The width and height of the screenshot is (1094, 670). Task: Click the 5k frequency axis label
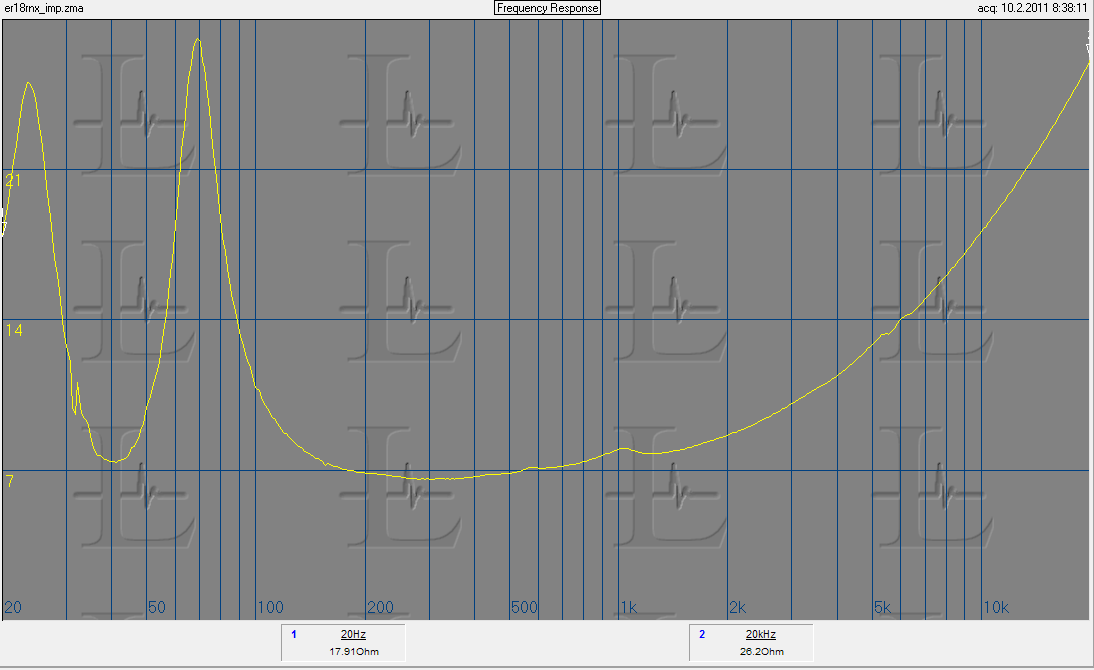[882, 608]
